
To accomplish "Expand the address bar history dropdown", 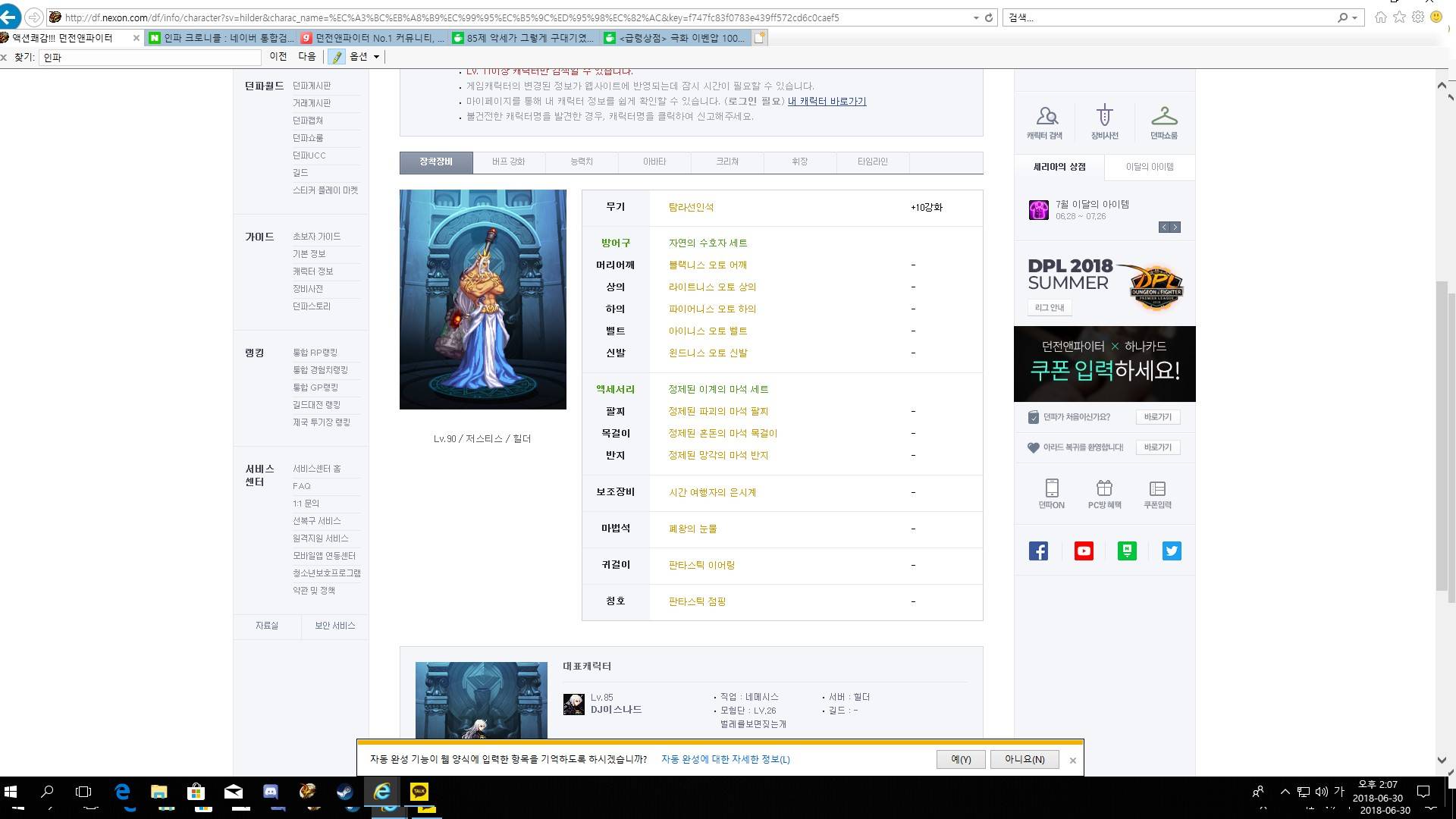I will (x=976, y=17).
